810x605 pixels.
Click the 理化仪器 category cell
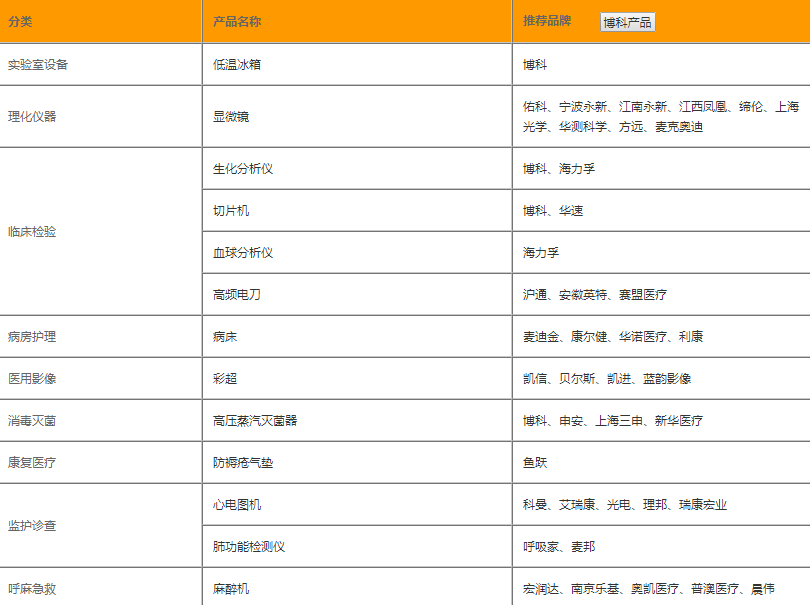101,116
